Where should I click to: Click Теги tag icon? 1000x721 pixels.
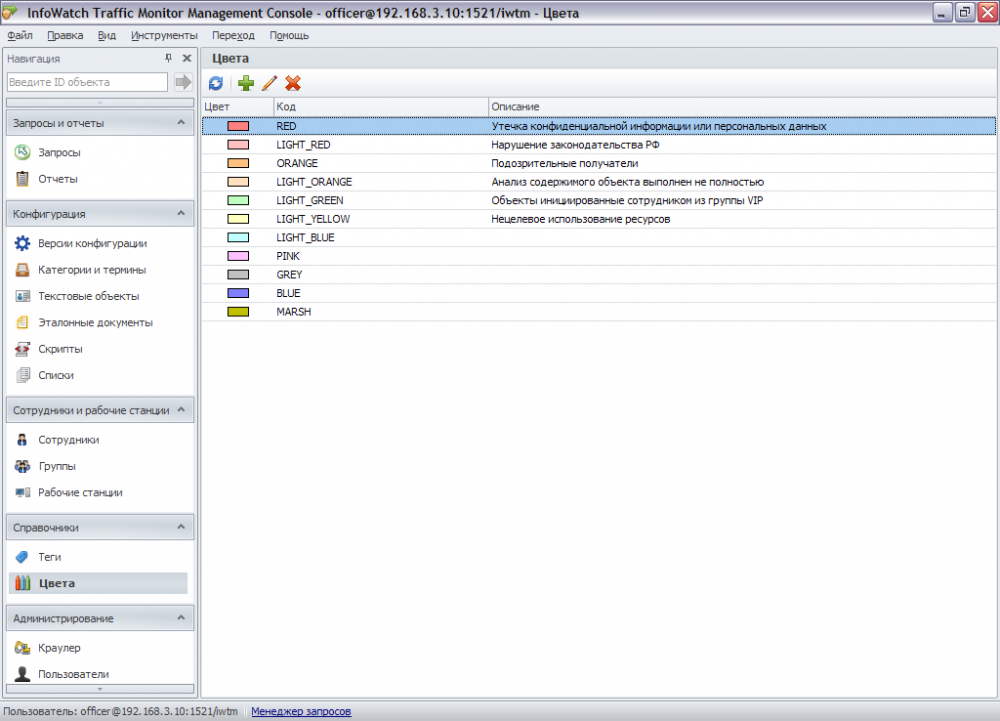click(22, 557)
